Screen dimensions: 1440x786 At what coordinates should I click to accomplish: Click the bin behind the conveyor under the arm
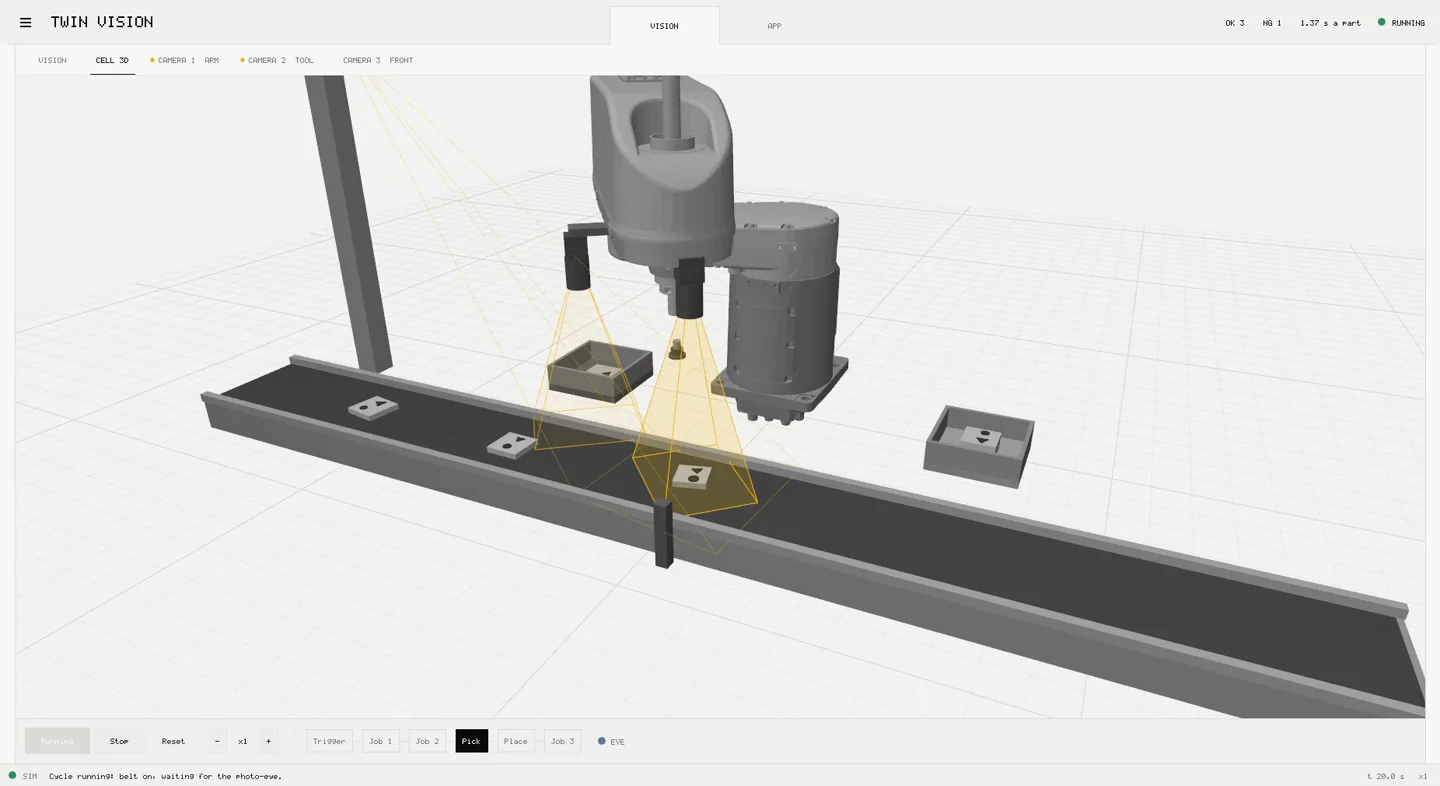(599, 371)
